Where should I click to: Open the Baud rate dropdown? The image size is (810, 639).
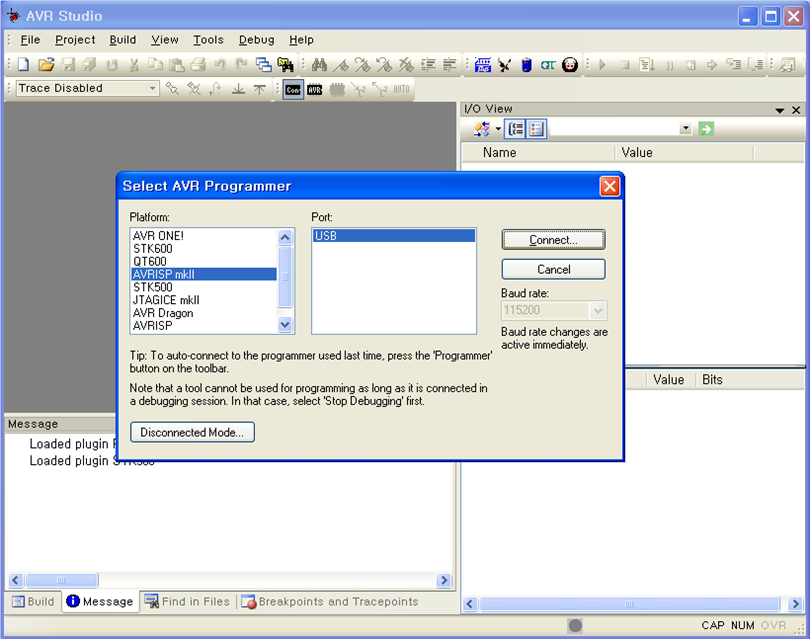(598, 310)
